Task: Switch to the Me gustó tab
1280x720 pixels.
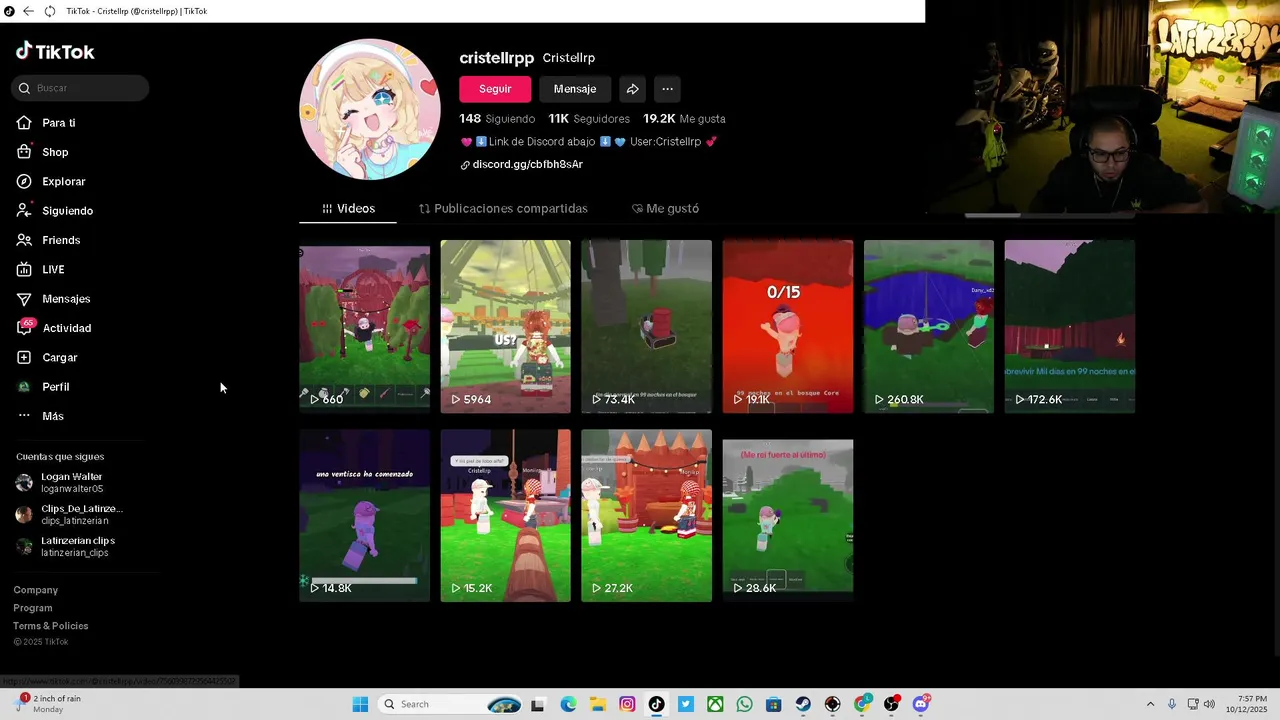Action: click(665, 209)
